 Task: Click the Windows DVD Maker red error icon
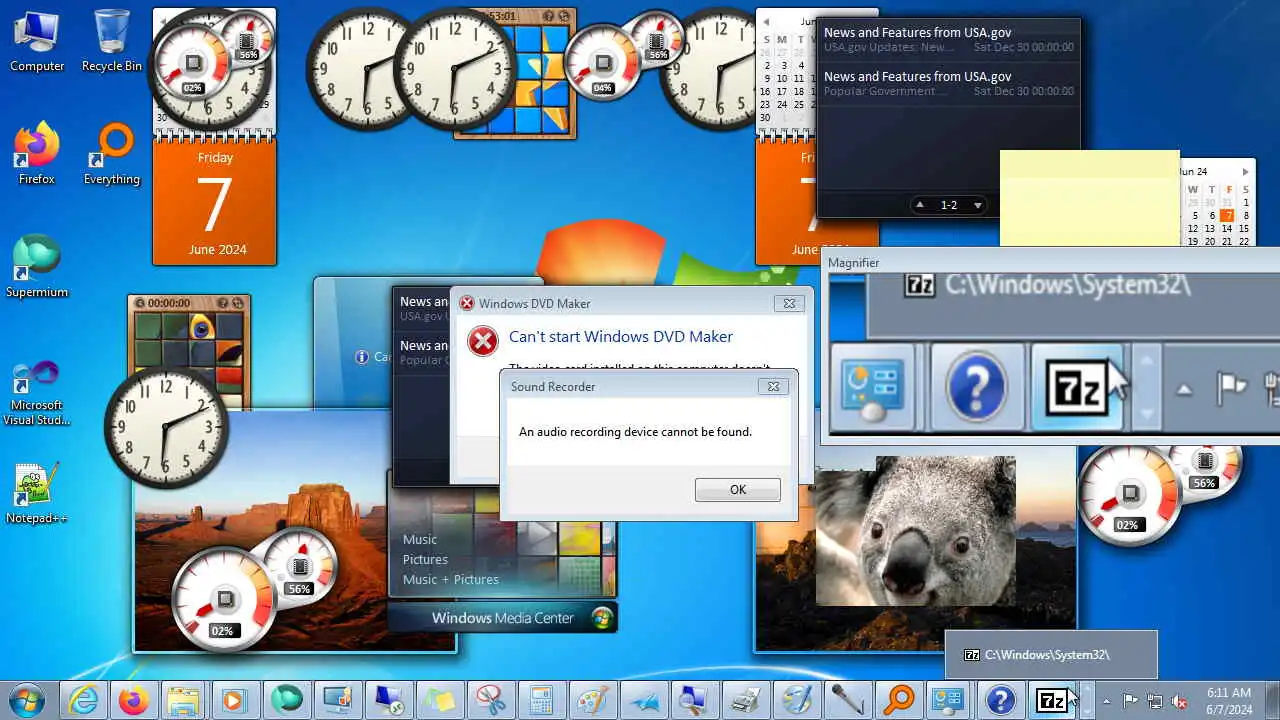point(483,340)
